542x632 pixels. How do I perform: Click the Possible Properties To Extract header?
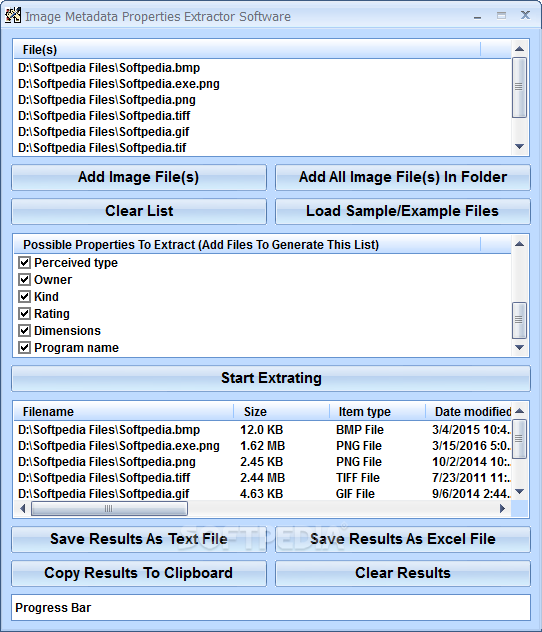(x=247, y=245)
